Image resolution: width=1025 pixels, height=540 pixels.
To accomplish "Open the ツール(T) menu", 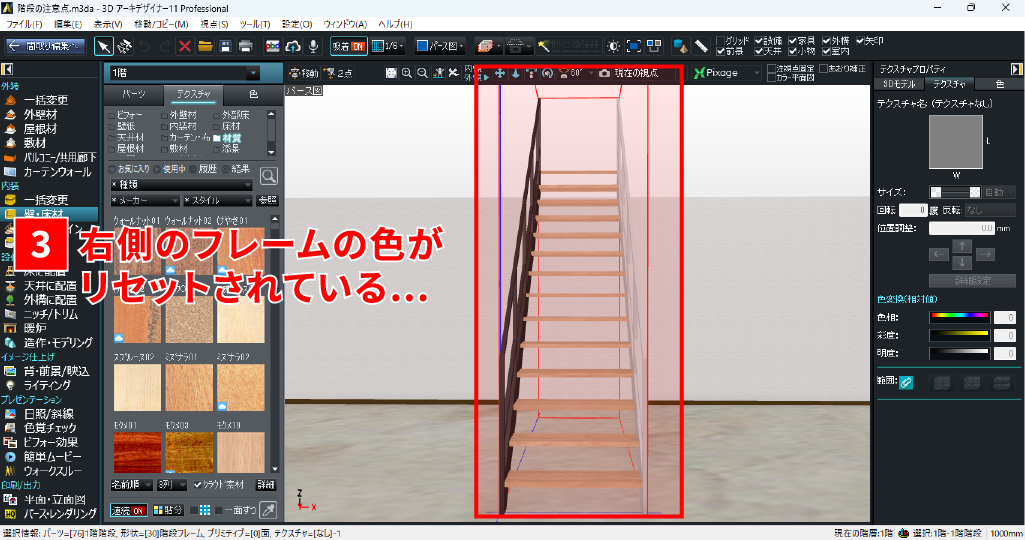I will (x=254, y=24).
